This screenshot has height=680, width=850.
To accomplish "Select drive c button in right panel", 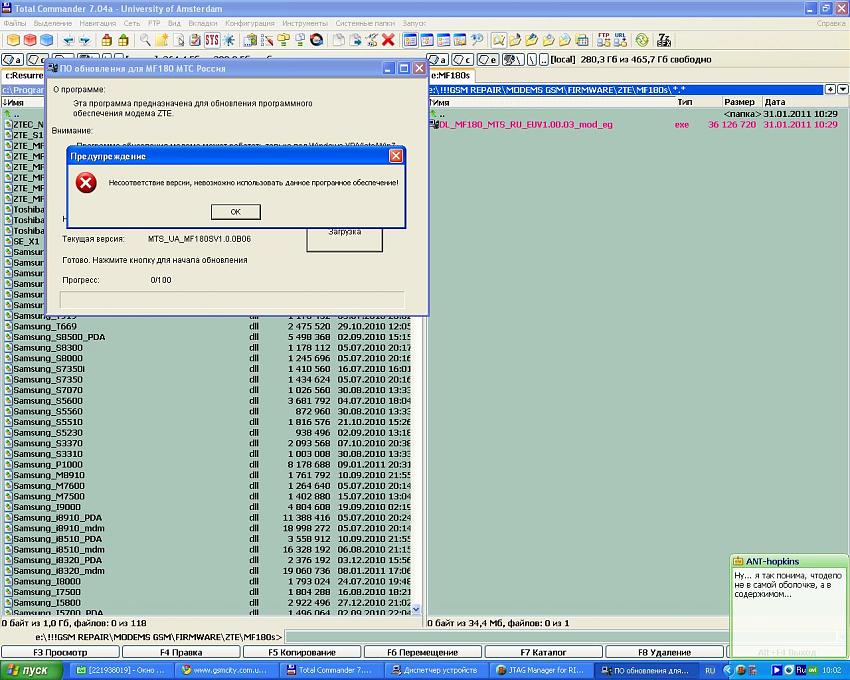I will [463, 60].
